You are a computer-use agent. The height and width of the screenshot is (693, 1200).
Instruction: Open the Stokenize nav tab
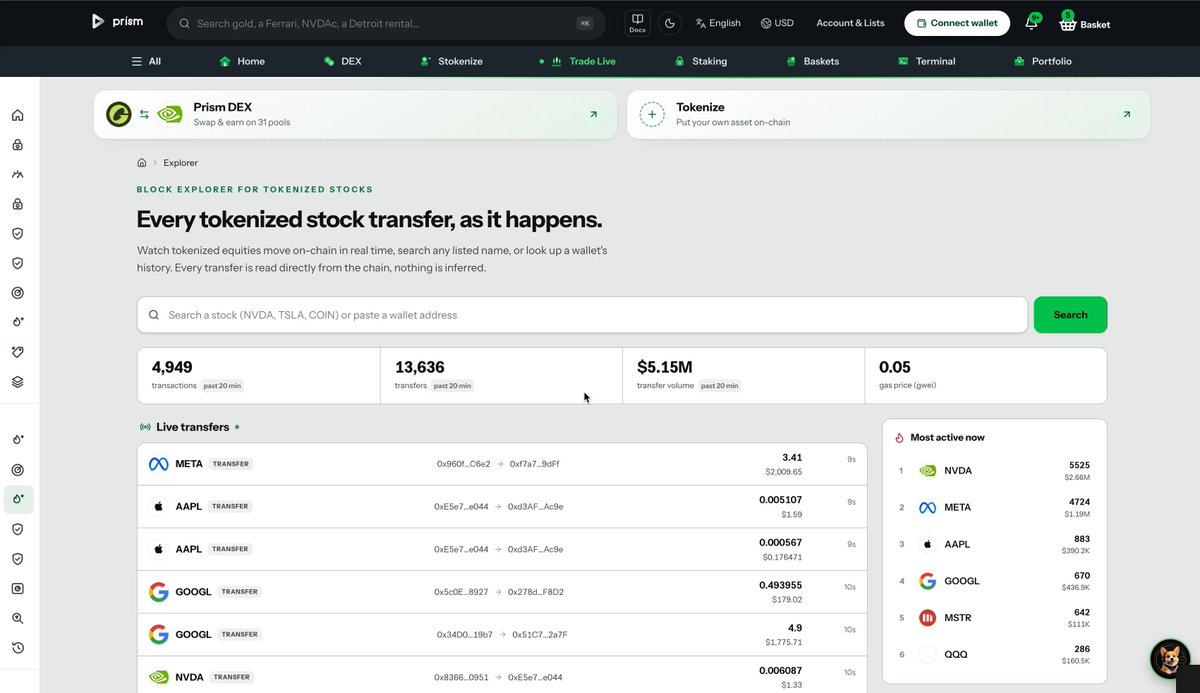tap(452, 61)
